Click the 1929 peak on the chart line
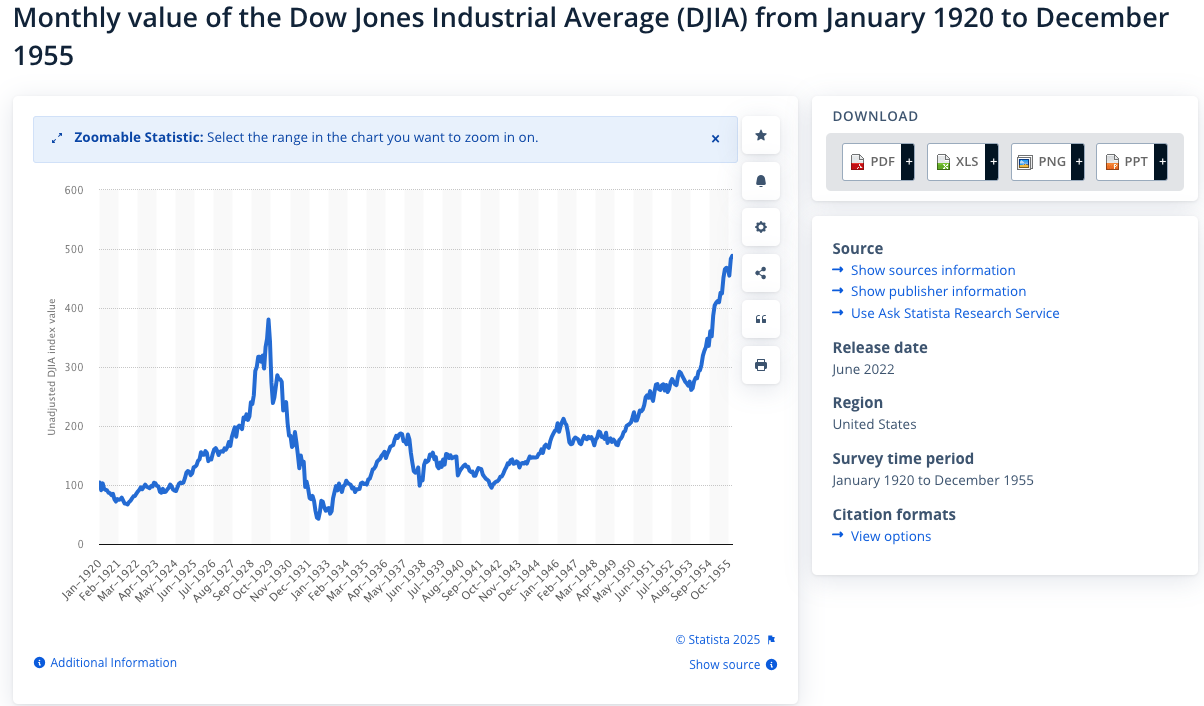 (268, 321)
